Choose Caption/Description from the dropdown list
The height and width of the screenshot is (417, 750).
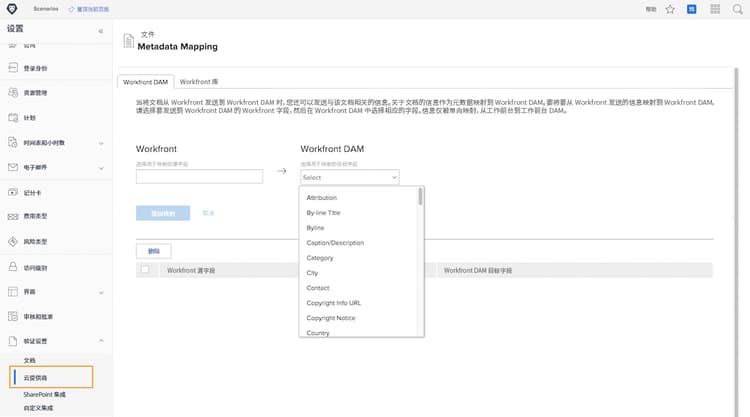[335, 243]
